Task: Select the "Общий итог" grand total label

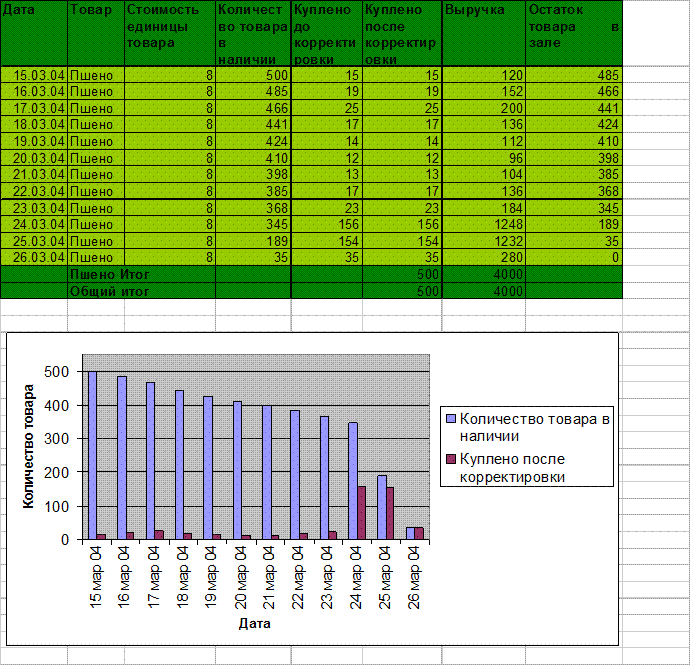Action: point(110,291)
